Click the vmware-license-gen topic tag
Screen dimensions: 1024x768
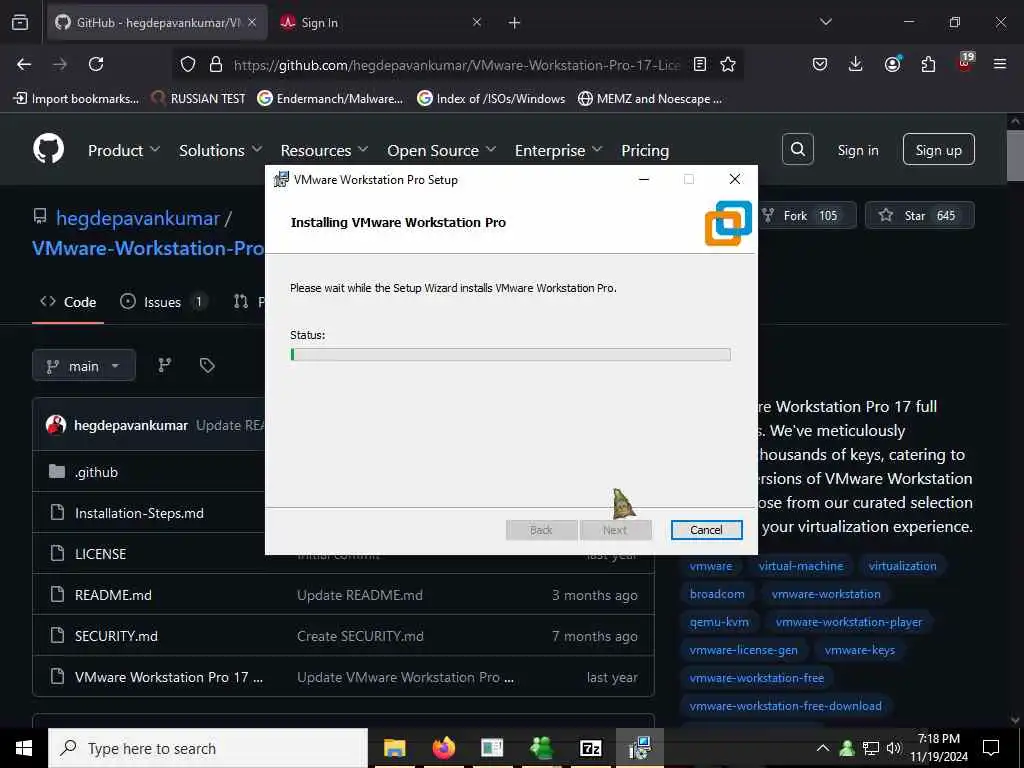pyautogui.click(x=743, y=650)
